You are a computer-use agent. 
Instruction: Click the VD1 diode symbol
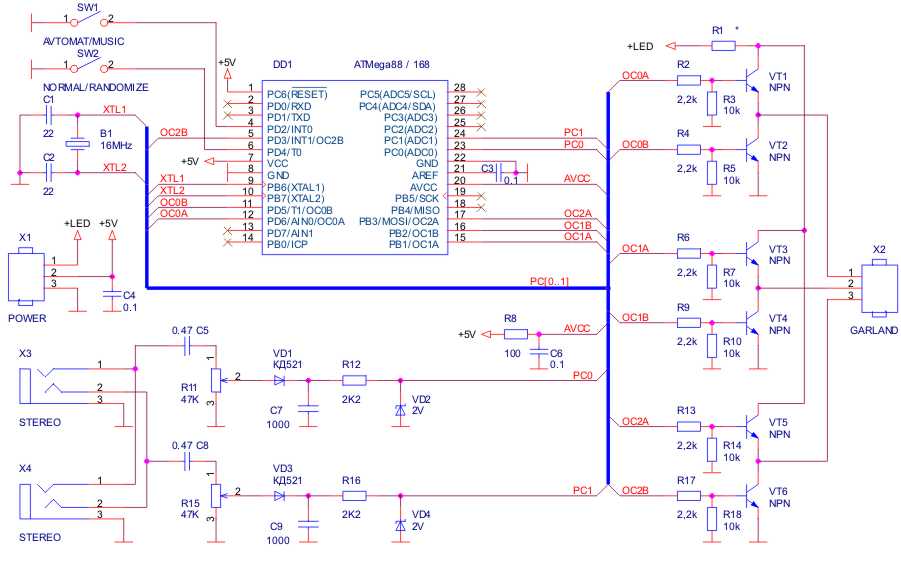tap(280, 380)
